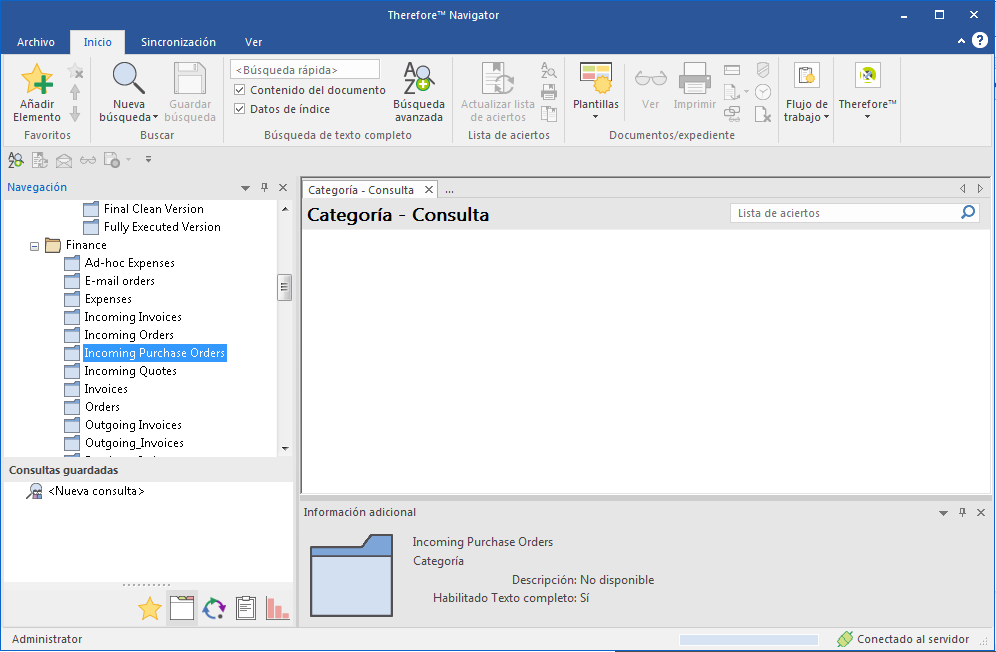Collapse the ribbon with the caret arrow
996x652 pixels.
(961, 41)
